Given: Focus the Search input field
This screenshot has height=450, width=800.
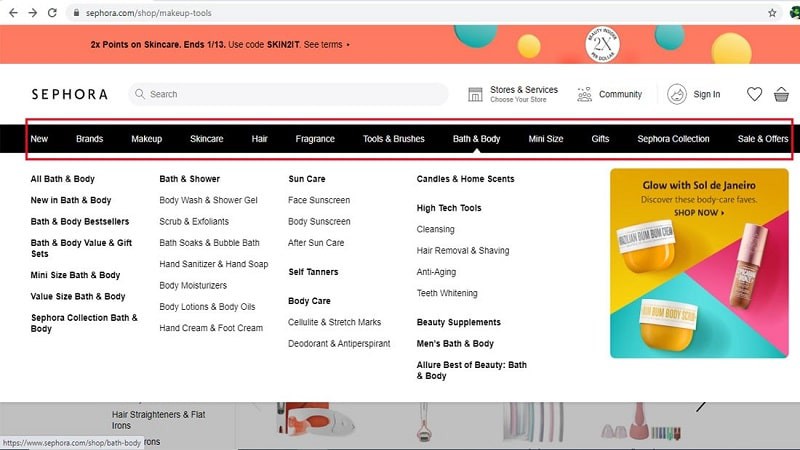Looking at the screenshot, I should [x=288, y=94].
